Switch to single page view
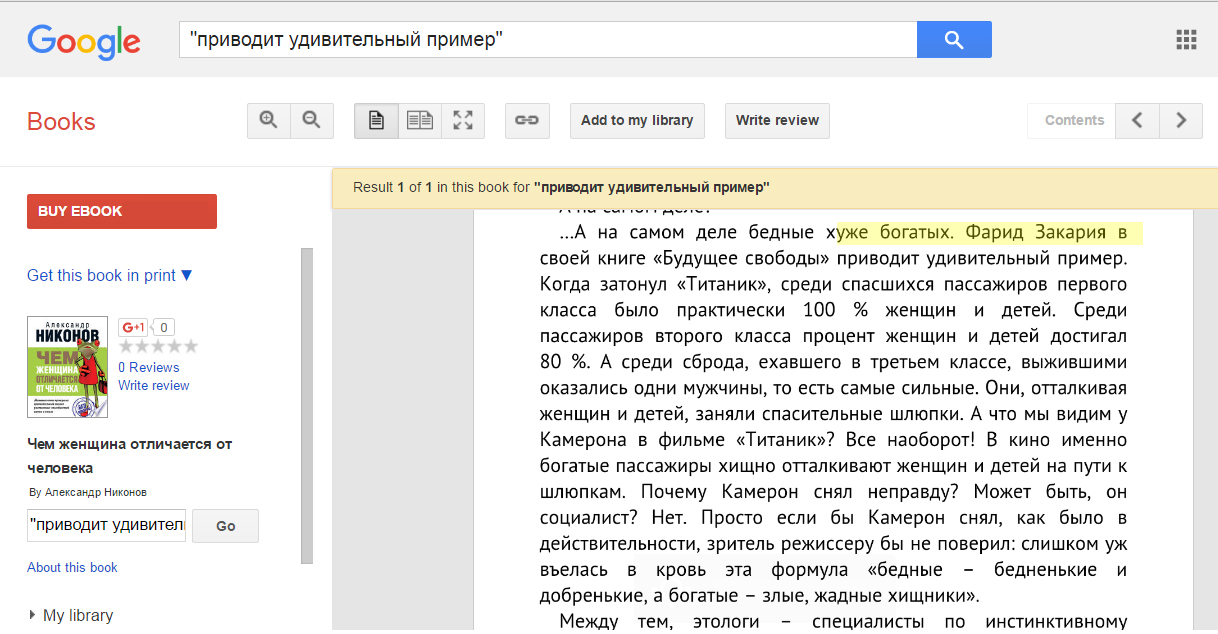Viewport: 1218px width, 634px height. coord(376,121)
